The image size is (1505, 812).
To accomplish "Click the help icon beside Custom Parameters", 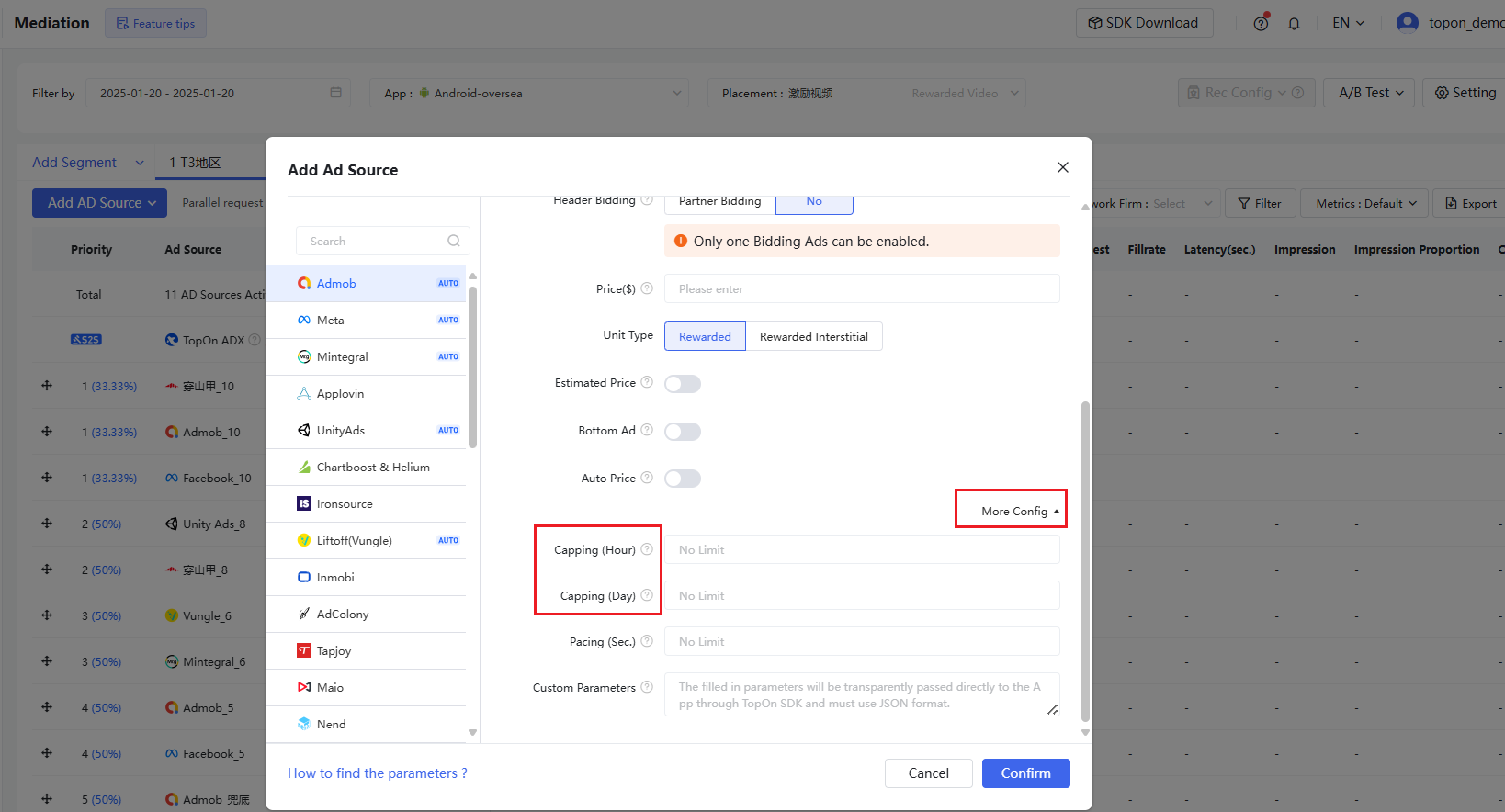I will pyautogui.click(x=647, y=687).
